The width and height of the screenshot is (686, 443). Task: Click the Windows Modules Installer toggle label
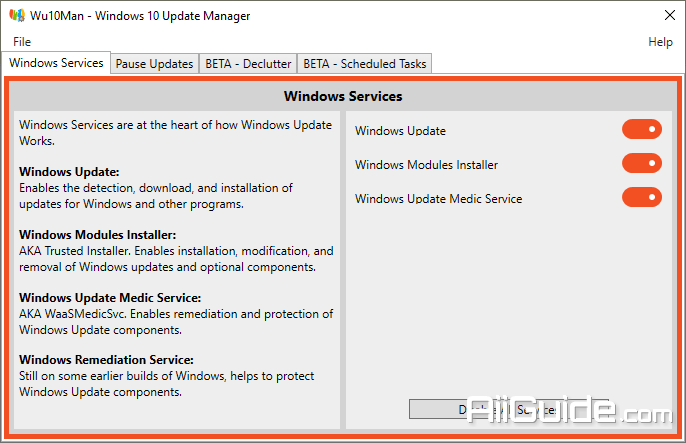[x=426, y=165]
